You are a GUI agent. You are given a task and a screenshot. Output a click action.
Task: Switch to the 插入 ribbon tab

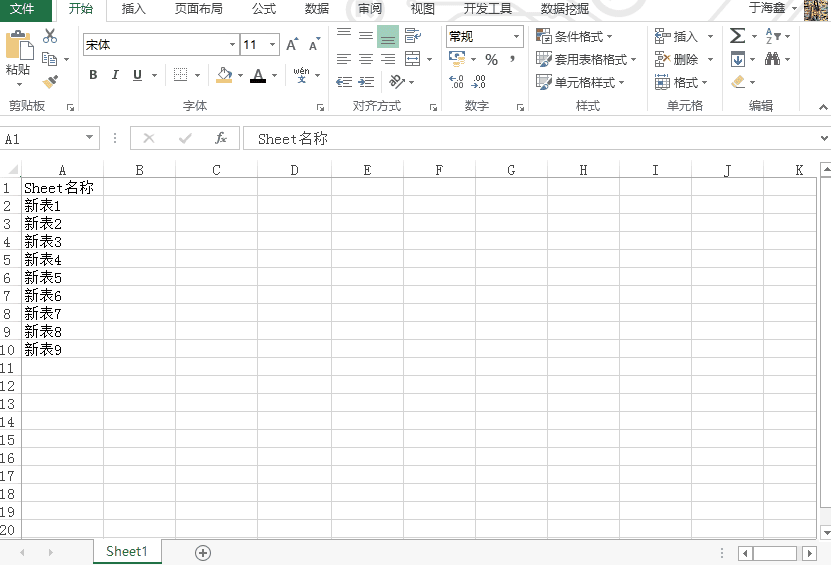pos(133,9)
